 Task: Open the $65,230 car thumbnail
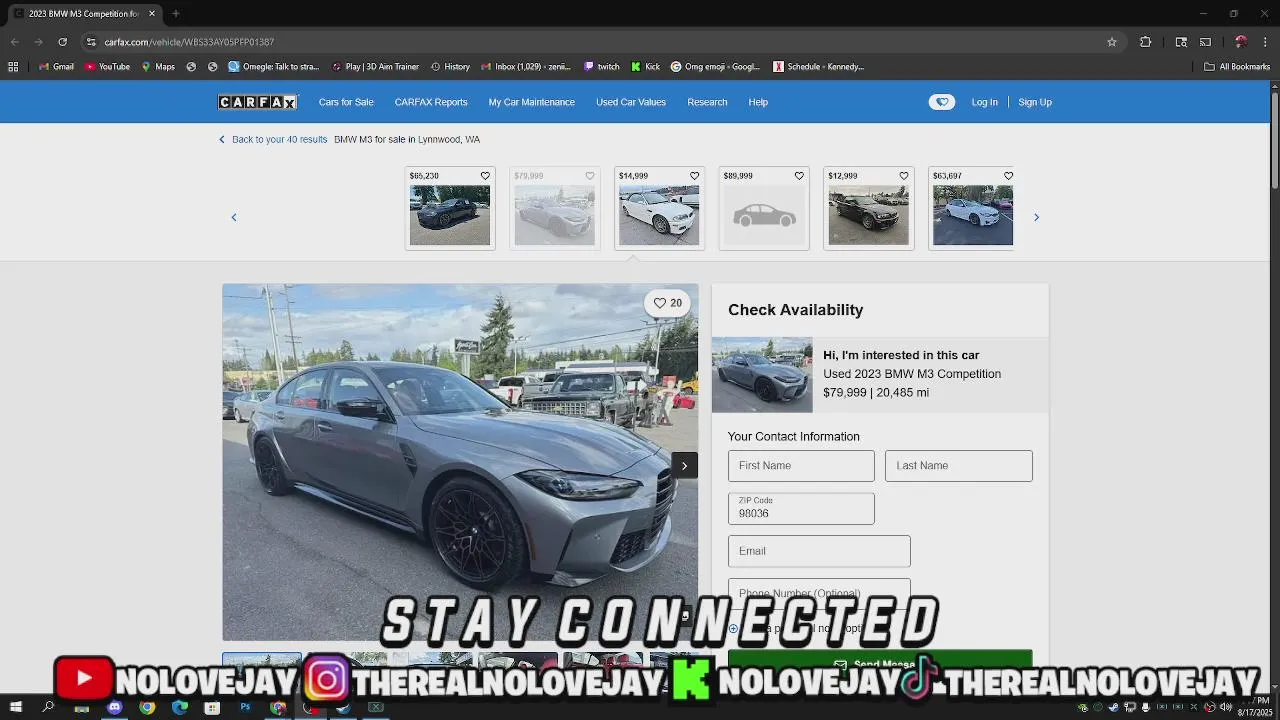(x=450, y=214)
